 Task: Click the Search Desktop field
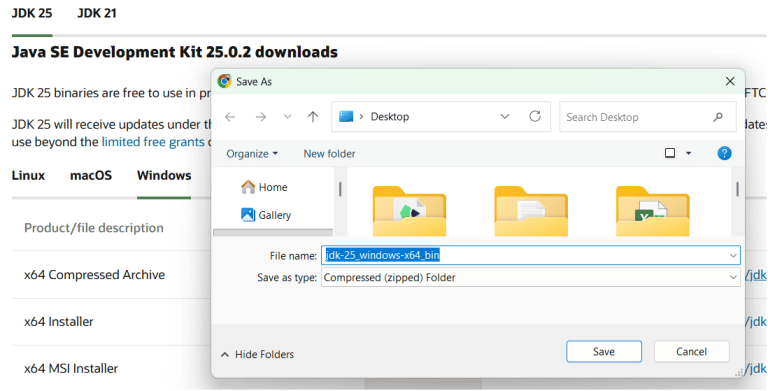coord(648,117)
